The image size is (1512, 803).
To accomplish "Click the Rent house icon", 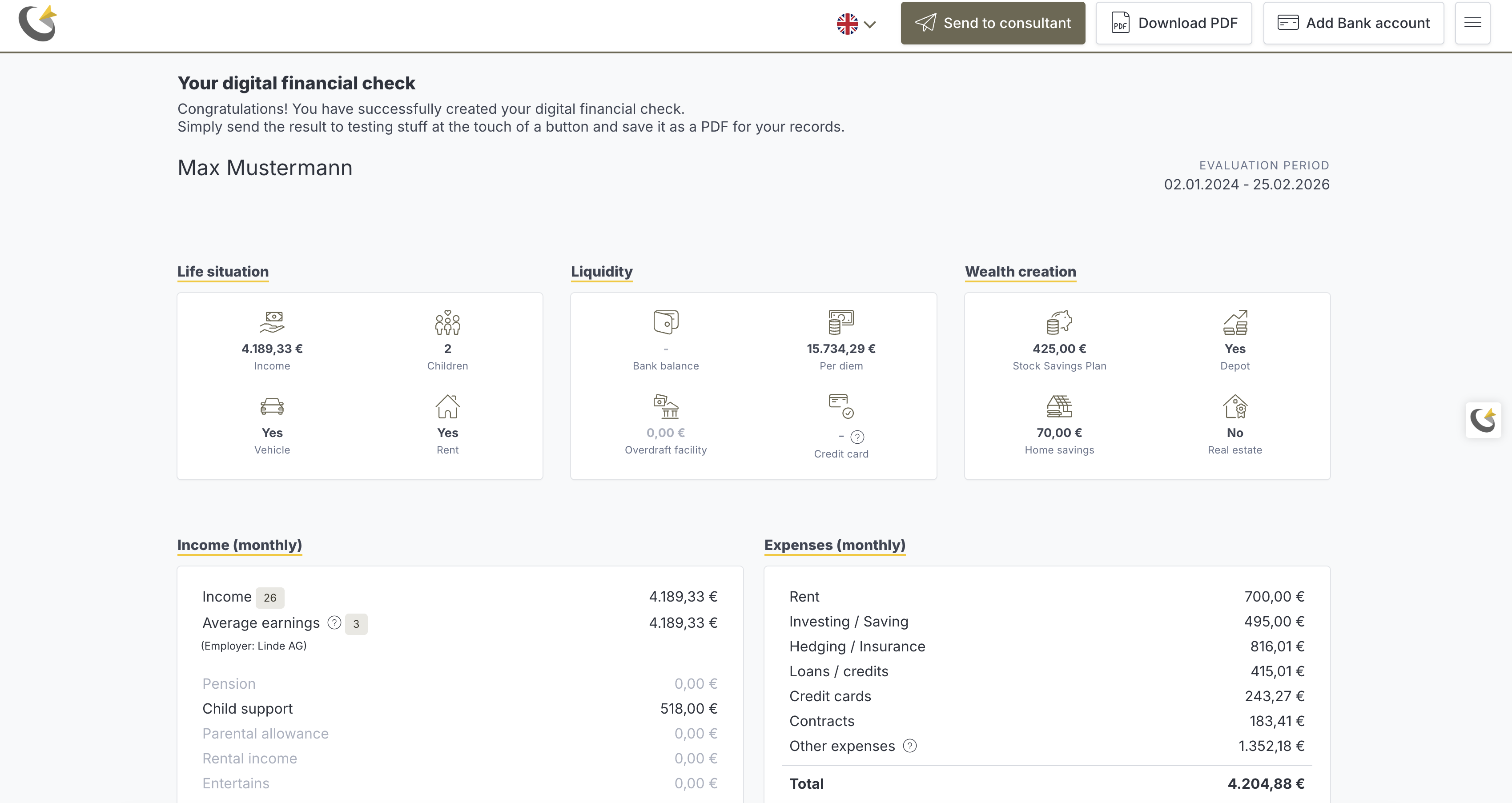I will tap(447, 406).
